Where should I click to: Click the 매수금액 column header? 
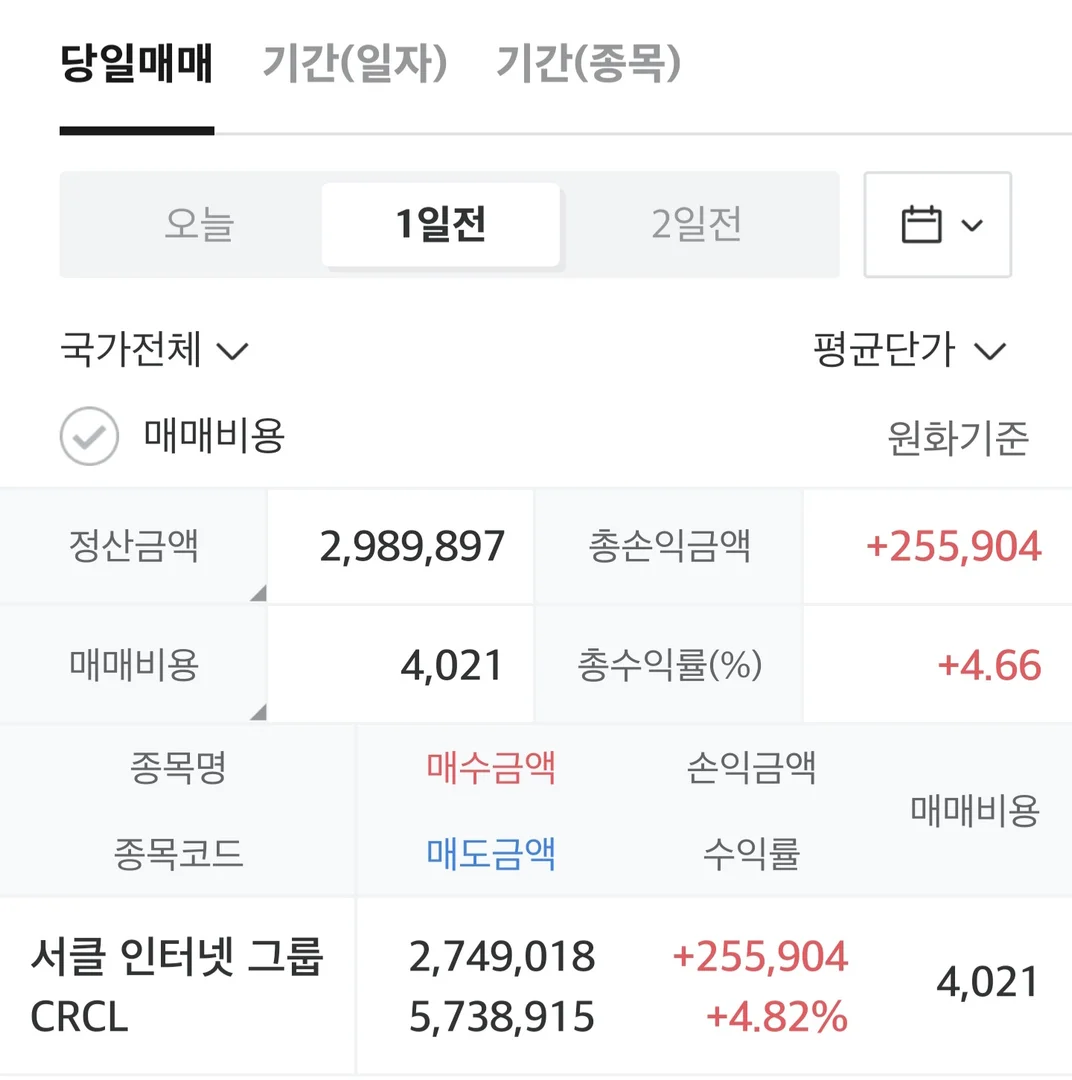[x=491, y=768]
